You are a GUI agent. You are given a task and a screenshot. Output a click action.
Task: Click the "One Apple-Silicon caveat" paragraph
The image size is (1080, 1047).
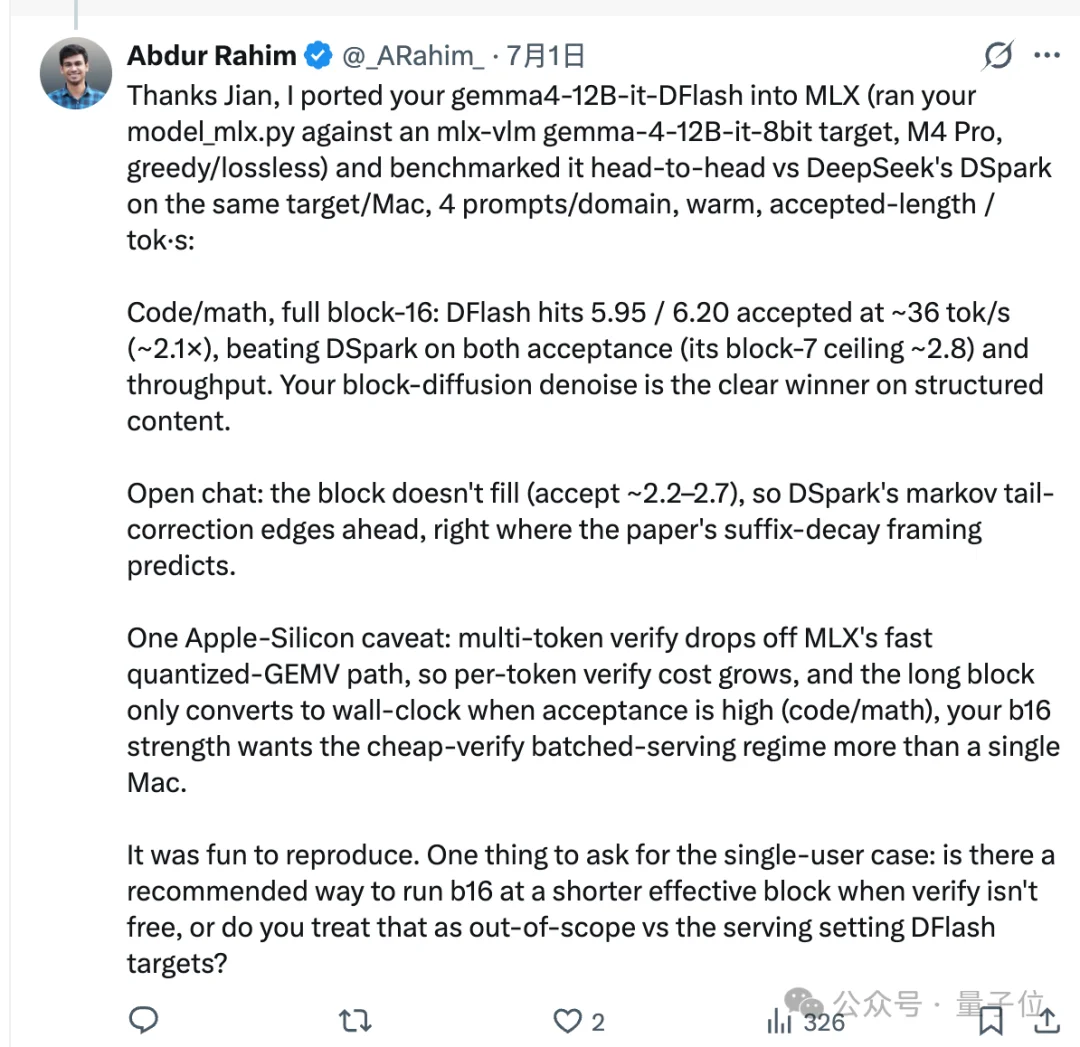point(593,710)
